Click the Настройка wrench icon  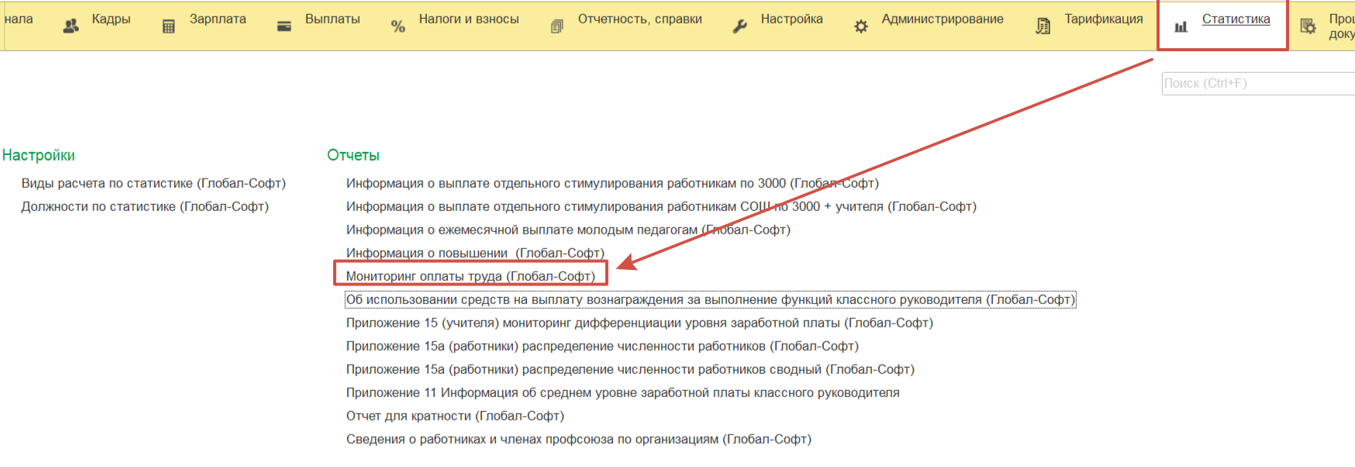(x=740, y=27)
